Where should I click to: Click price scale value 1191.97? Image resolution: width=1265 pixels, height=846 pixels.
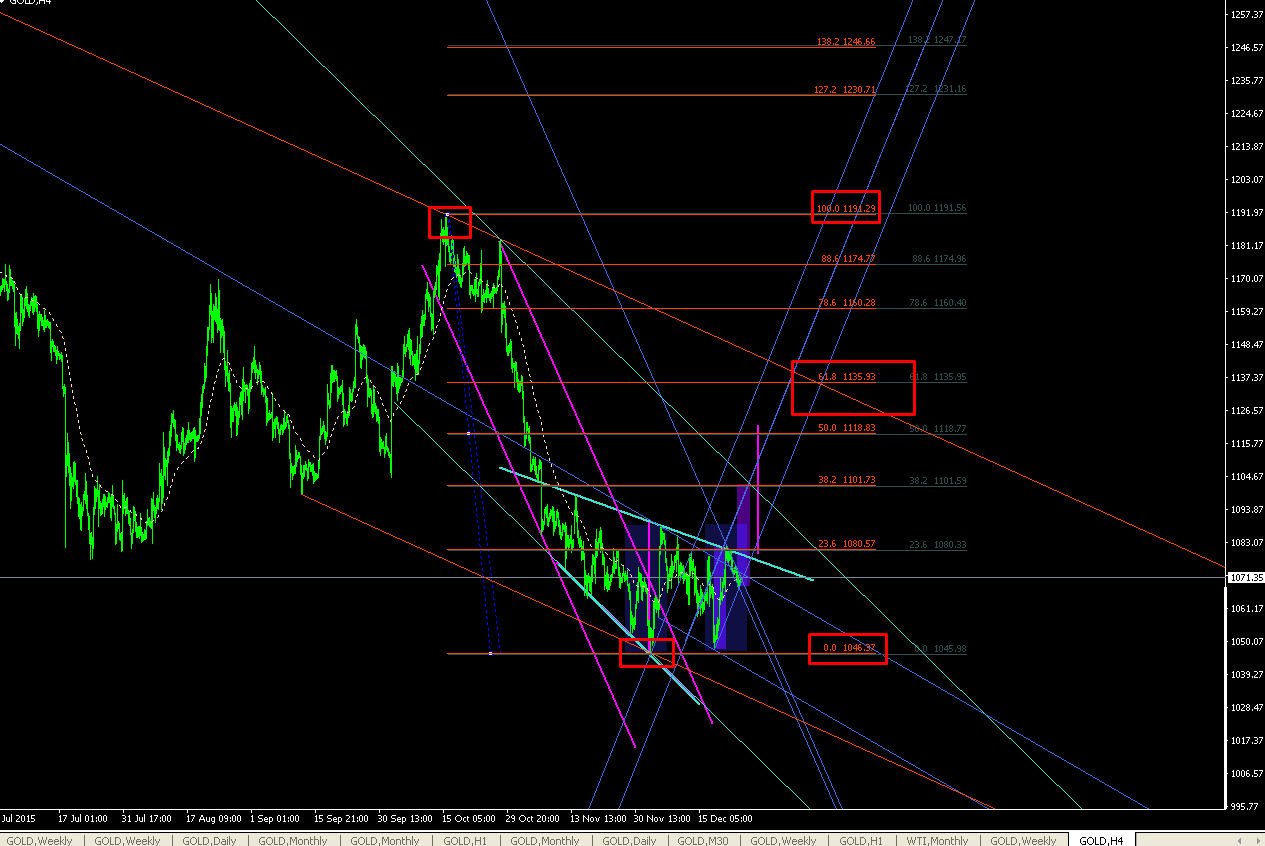point(1246,212)
